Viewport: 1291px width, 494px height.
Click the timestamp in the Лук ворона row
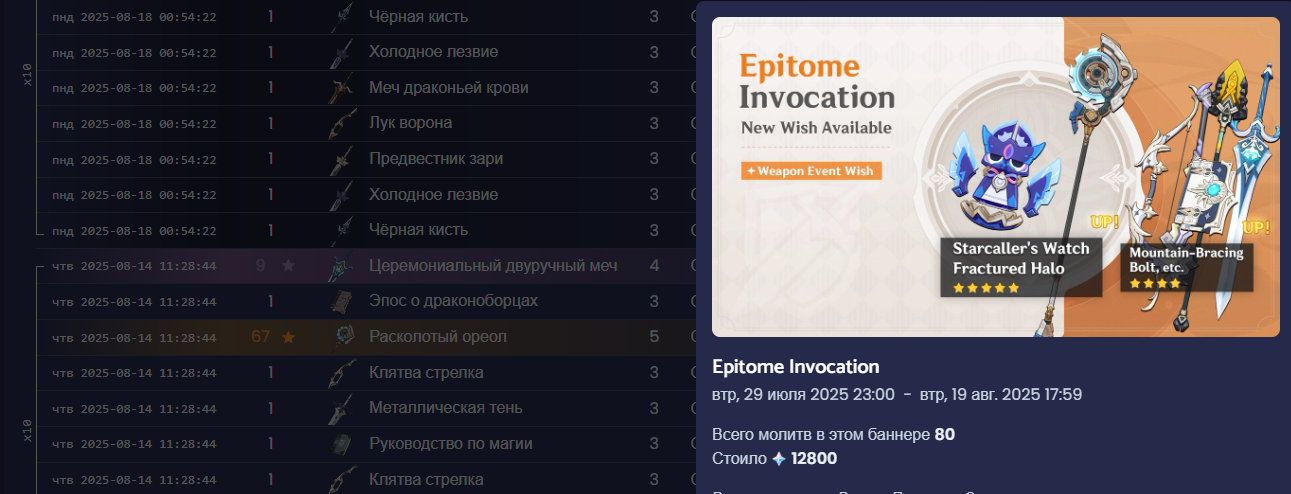[x=134, y=124]
